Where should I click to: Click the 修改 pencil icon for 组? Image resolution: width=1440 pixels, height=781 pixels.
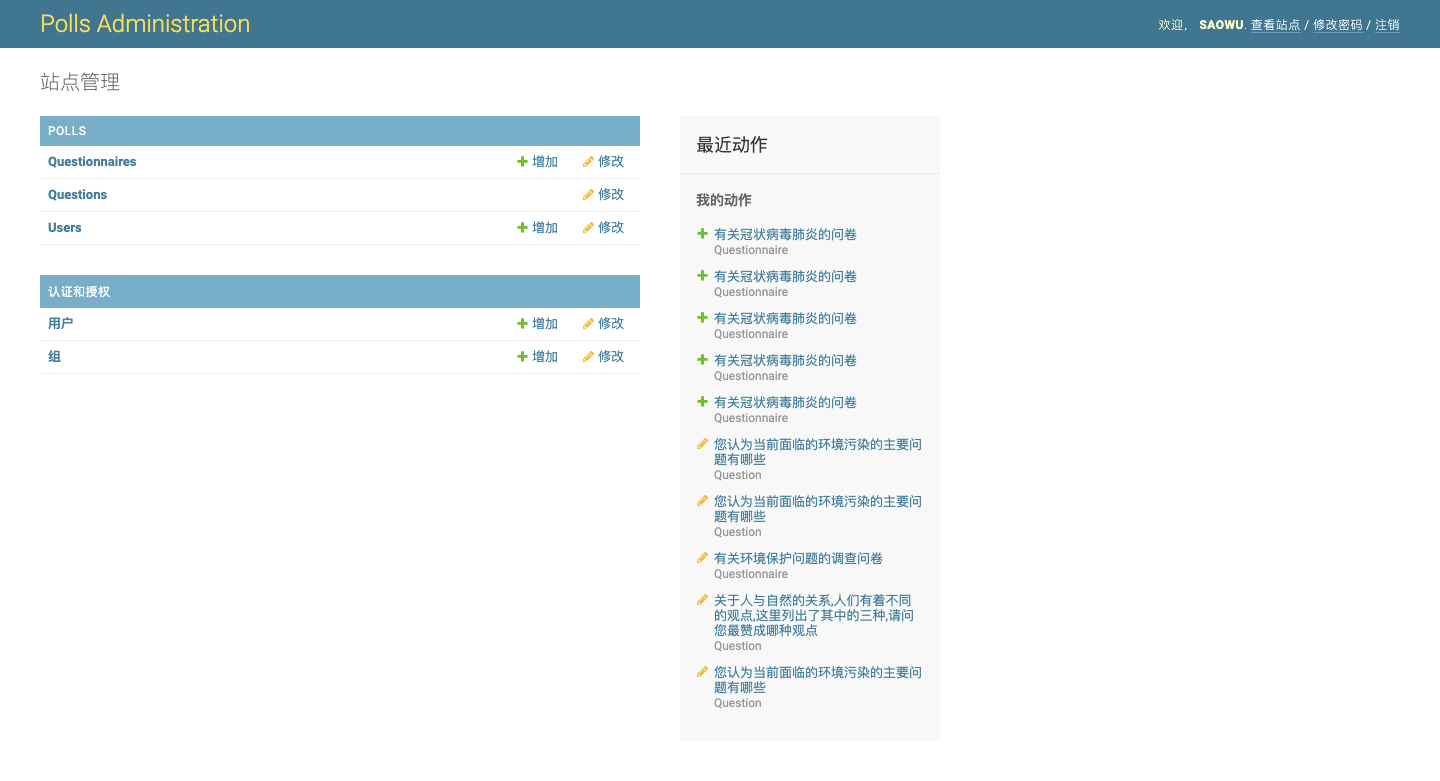pyautogui.click(x=588, y=356)
